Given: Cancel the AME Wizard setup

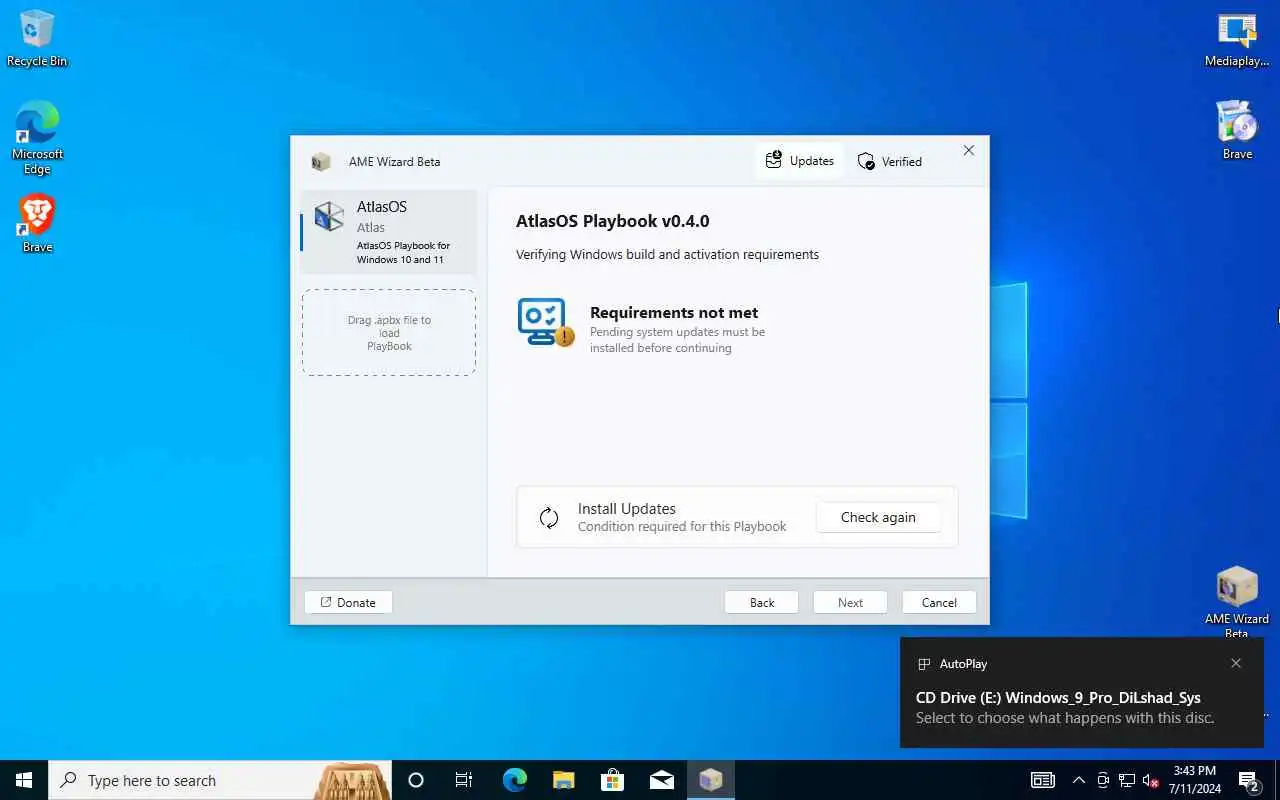Looking at the screenshot, I should [939, 602].
